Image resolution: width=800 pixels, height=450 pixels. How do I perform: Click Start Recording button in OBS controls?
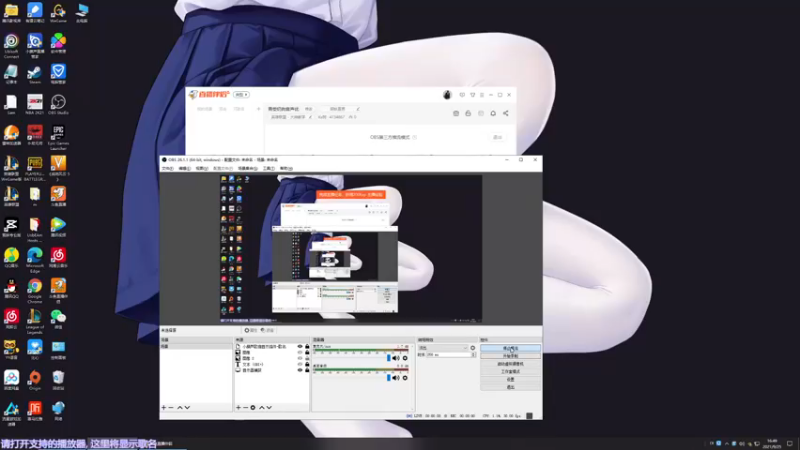[x=510, y=356]
